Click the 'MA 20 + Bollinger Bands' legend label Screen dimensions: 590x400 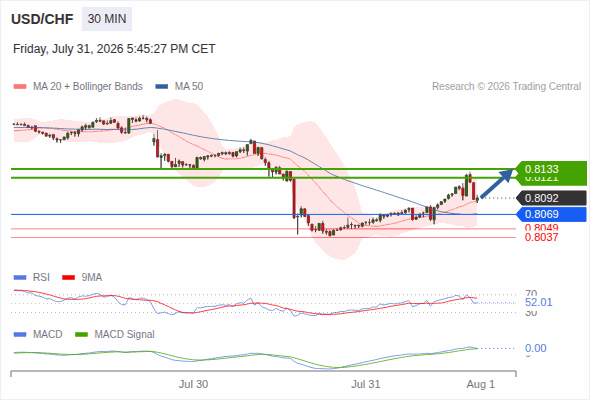tap(88, 87)
